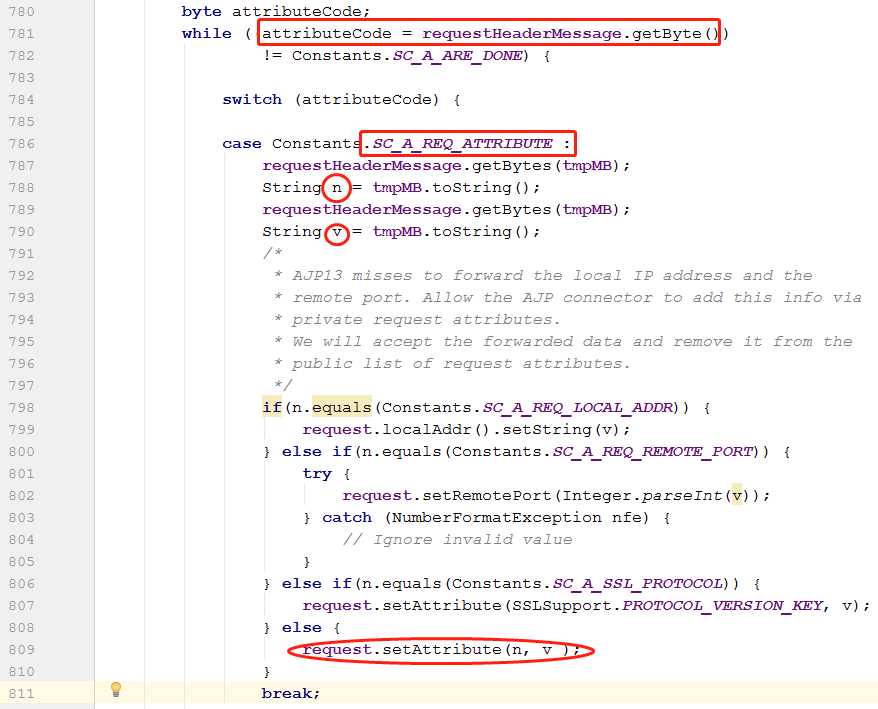Click the break keyword on line 811

coord(291,693)
